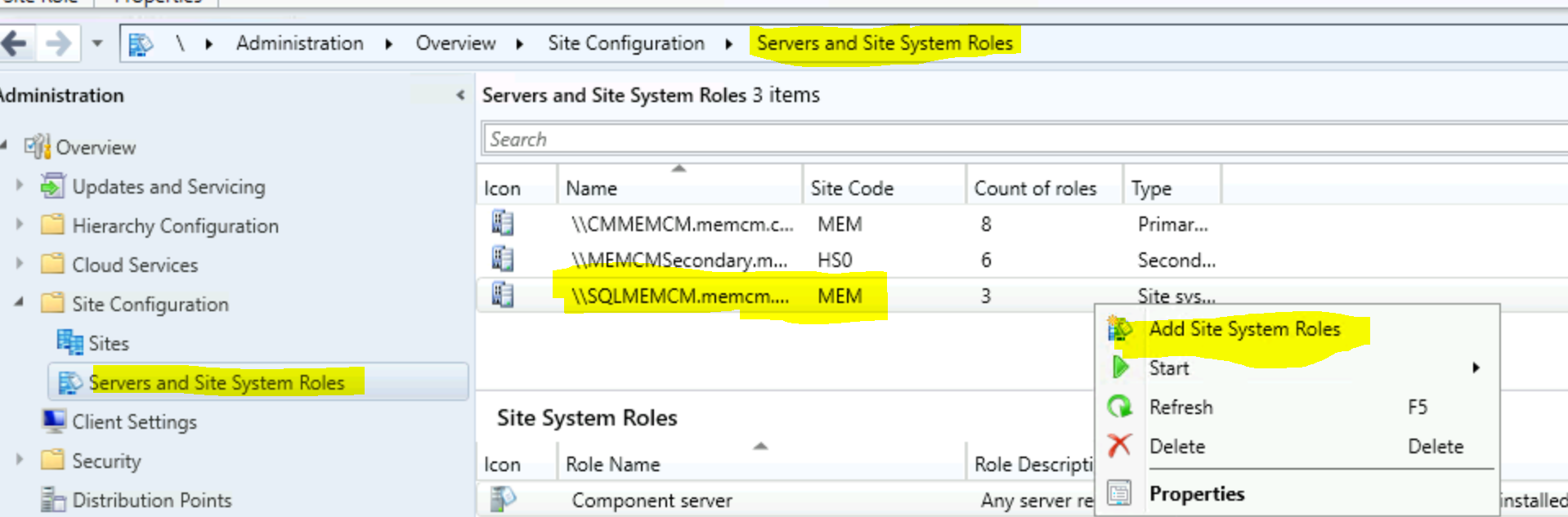Click Servers and Site System Roles tree icon

(x=70, y=382)
